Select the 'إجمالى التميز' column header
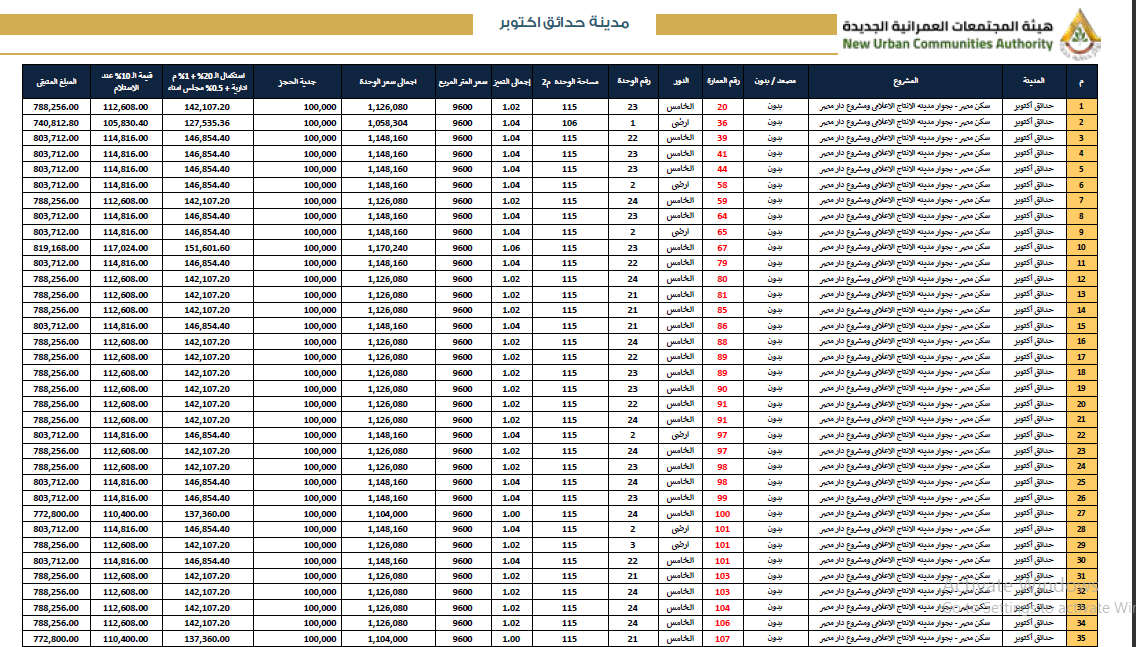The image size is (1136, 647). point(511,82)
